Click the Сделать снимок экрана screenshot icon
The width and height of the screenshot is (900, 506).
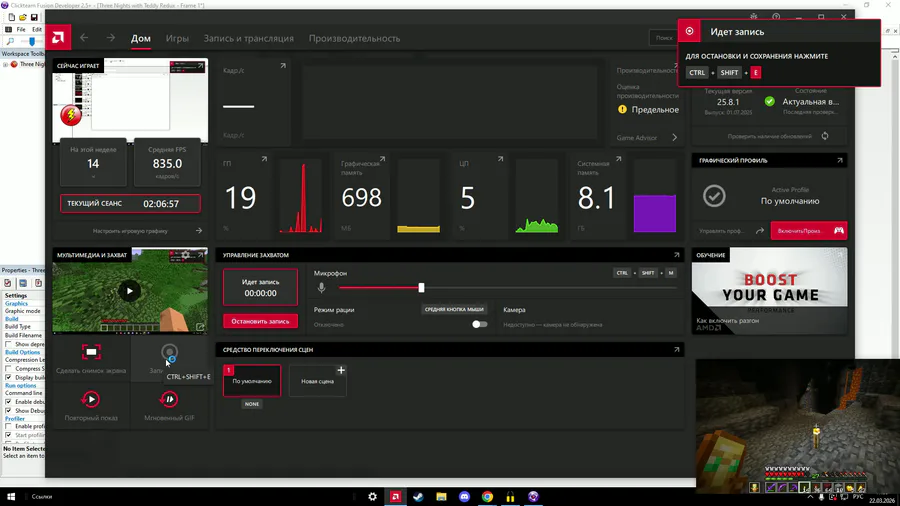point(91,352)
